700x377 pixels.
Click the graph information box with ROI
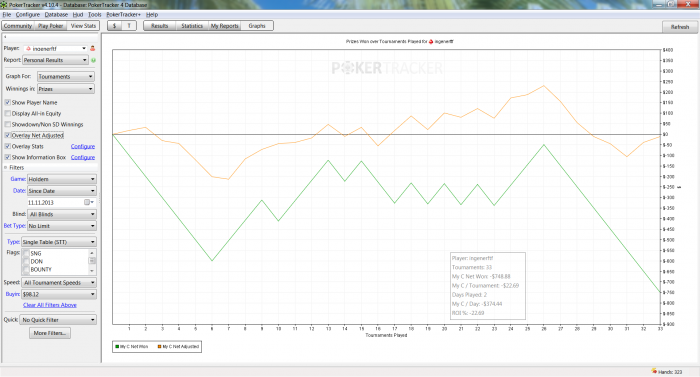tap(488, 286)
